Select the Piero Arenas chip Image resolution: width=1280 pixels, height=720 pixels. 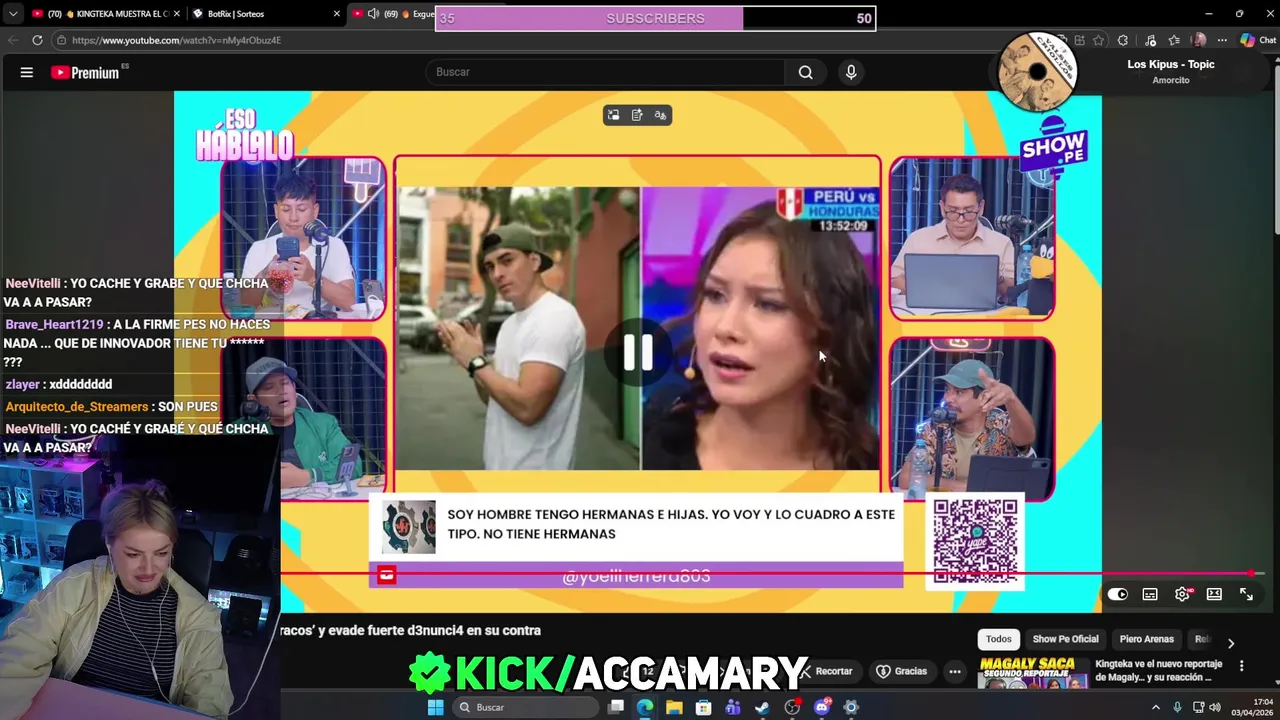coord(1146,639)
